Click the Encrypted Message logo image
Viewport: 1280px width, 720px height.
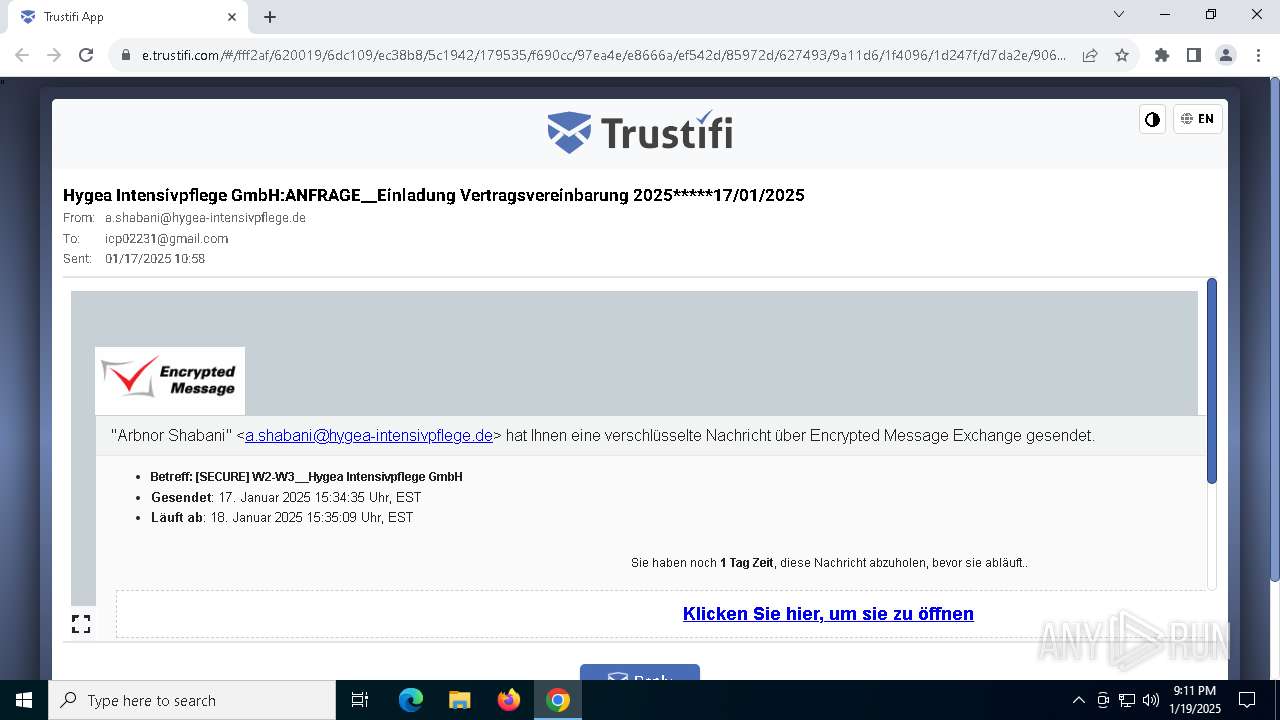click(x=170, y=380)
